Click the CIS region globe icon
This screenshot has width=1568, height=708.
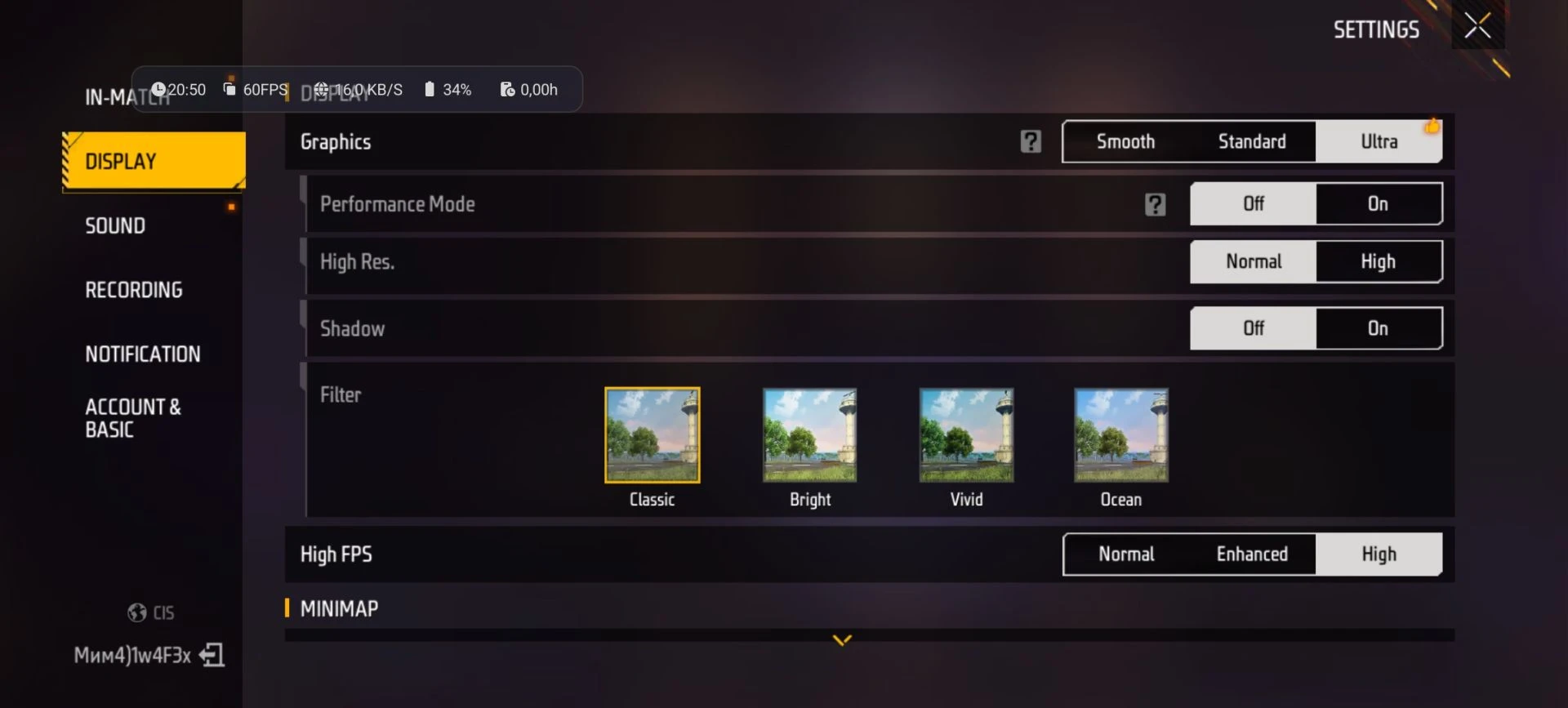(x=136, y=612)
